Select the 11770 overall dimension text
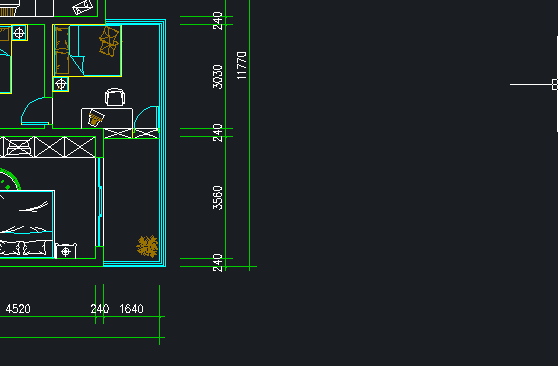Screen dimensions: 558x366 241,66
